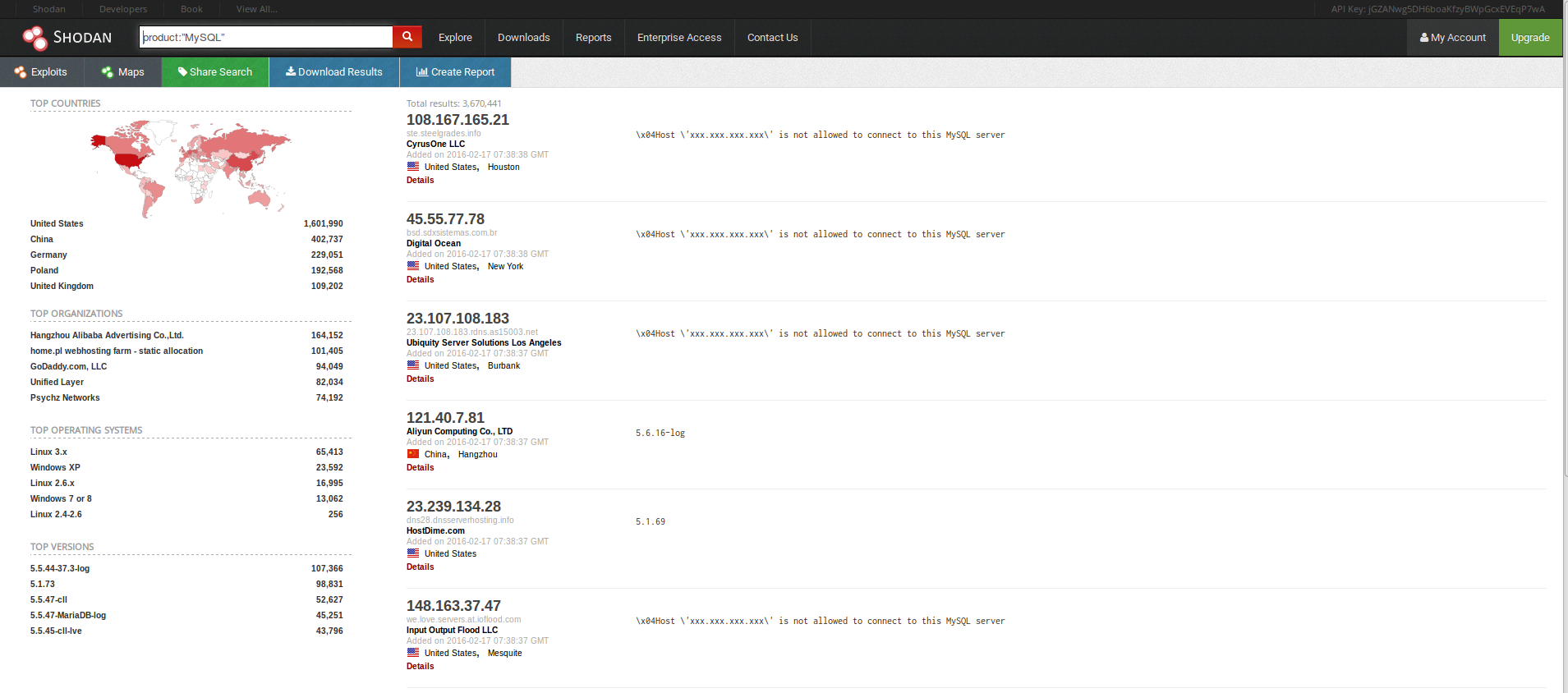Click the Download Results download icon

(291, 71)
